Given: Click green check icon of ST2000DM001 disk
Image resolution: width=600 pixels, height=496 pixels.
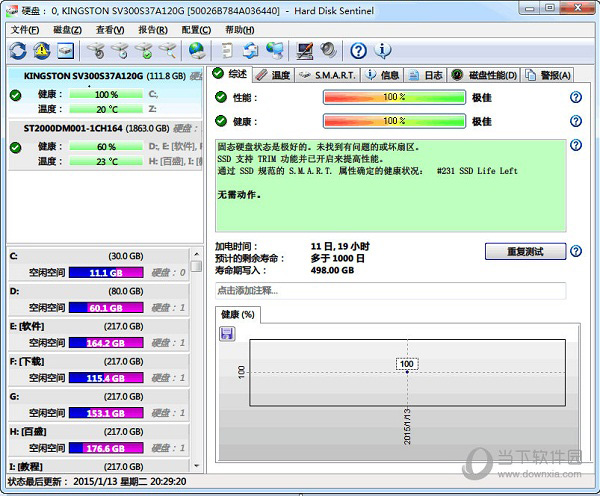Looking at the screenshot, I should point(16,147).
